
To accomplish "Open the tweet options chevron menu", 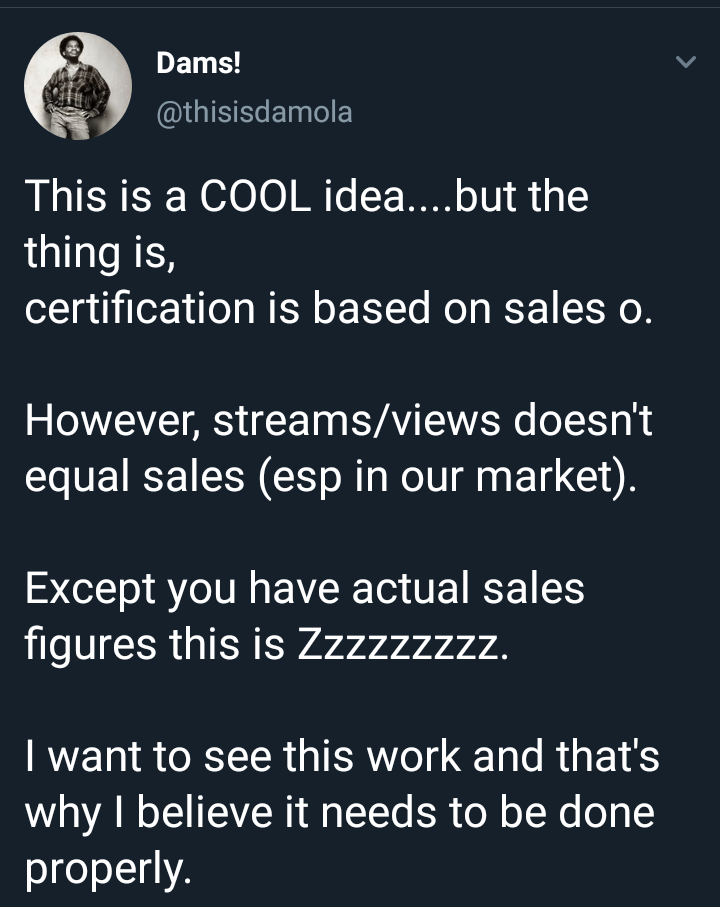I will click(x=685, y=63).
